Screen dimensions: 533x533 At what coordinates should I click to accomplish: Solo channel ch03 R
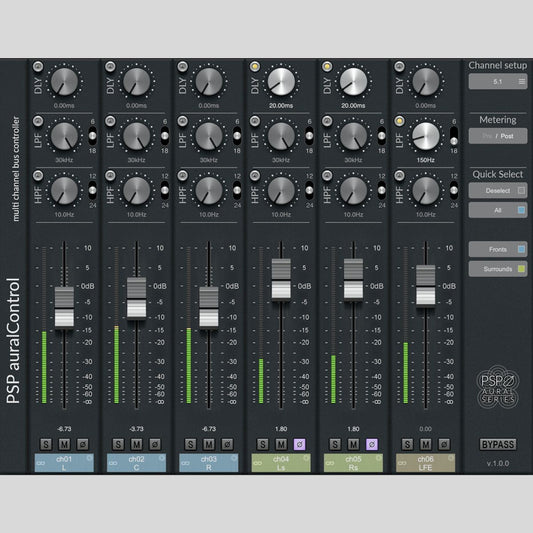[x=190, y=444]
